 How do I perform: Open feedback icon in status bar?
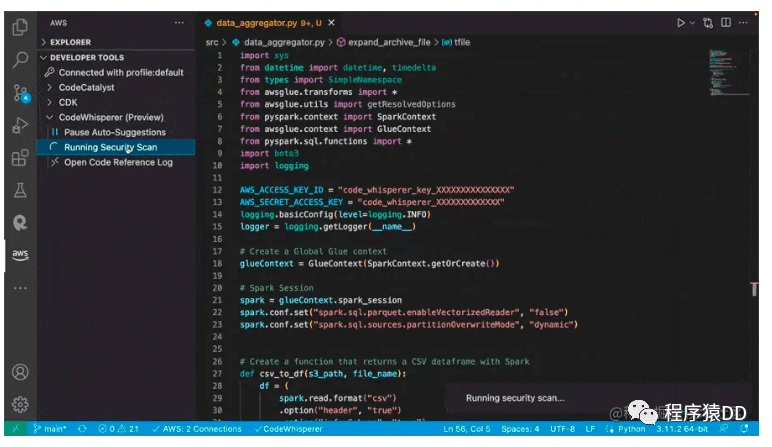click(724, 429)
